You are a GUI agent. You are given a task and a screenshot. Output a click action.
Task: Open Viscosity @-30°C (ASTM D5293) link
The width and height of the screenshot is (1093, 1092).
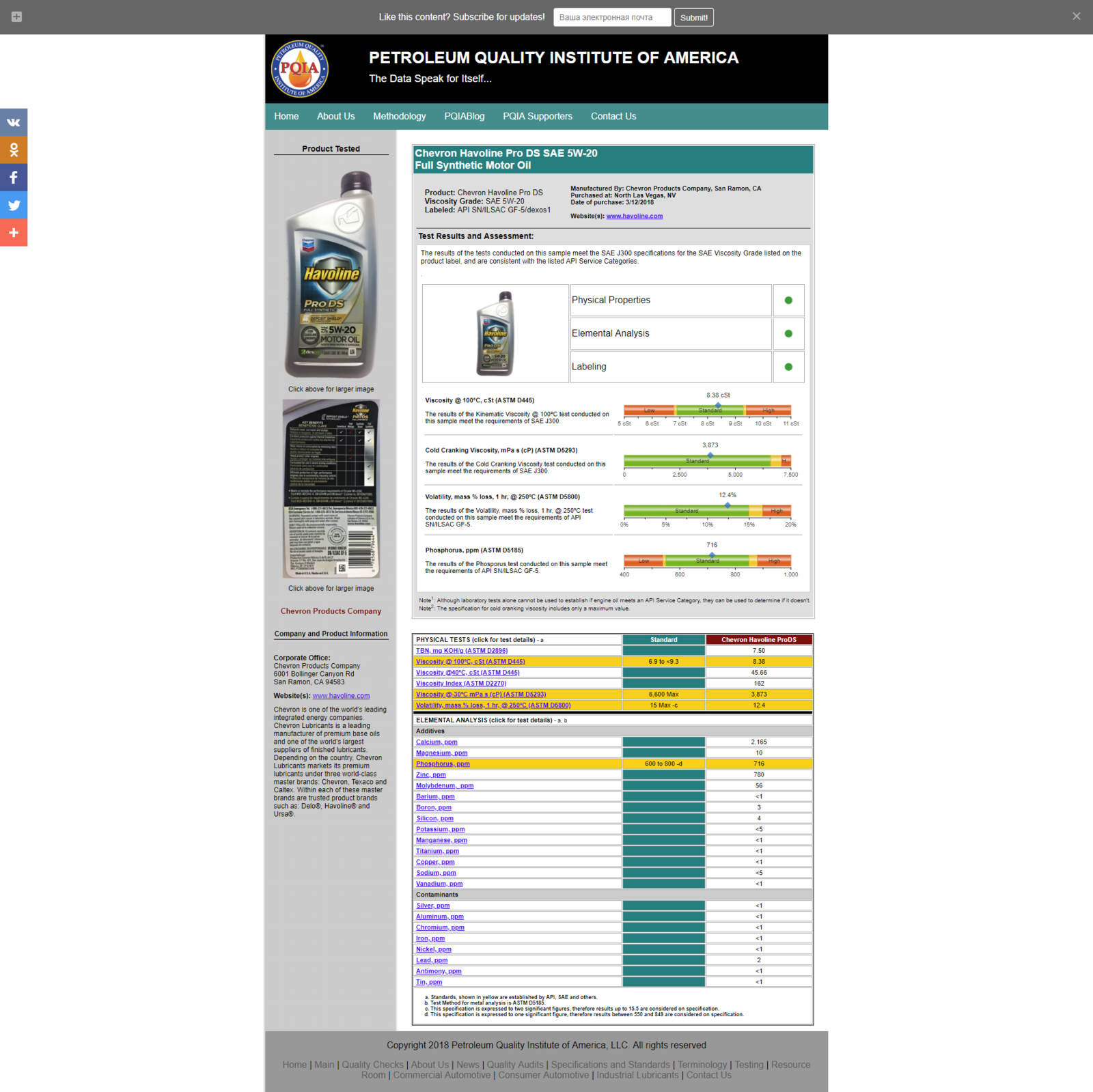[x=481, y=695]
